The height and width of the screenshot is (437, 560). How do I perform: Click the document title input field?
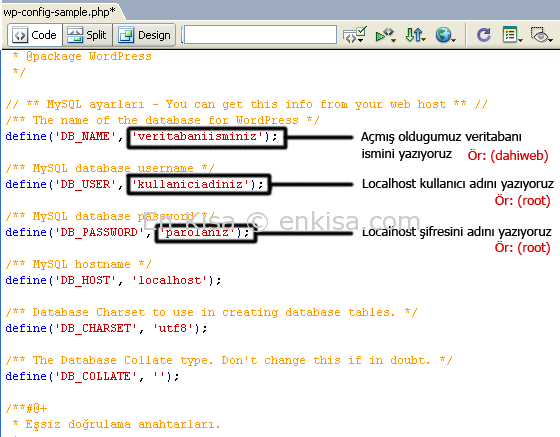[260, 35]
